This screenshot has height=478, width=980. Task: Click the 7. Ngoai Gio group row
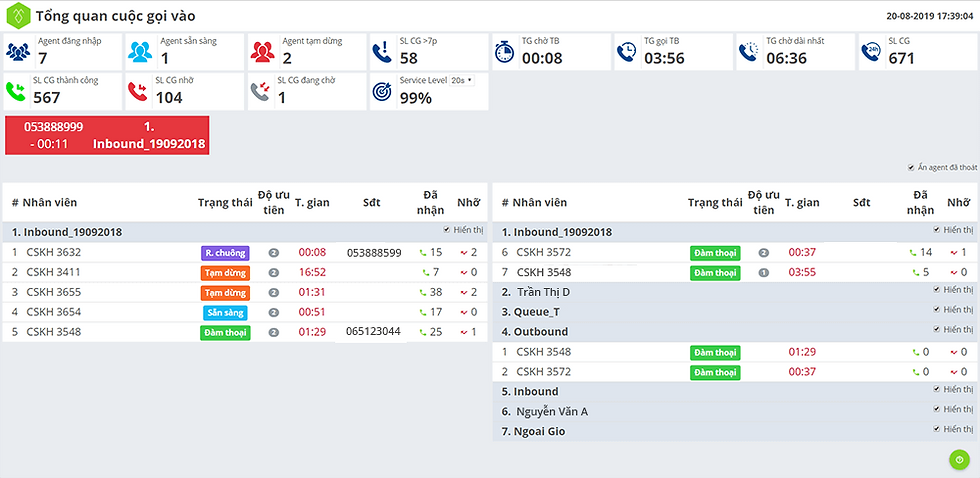734,431
